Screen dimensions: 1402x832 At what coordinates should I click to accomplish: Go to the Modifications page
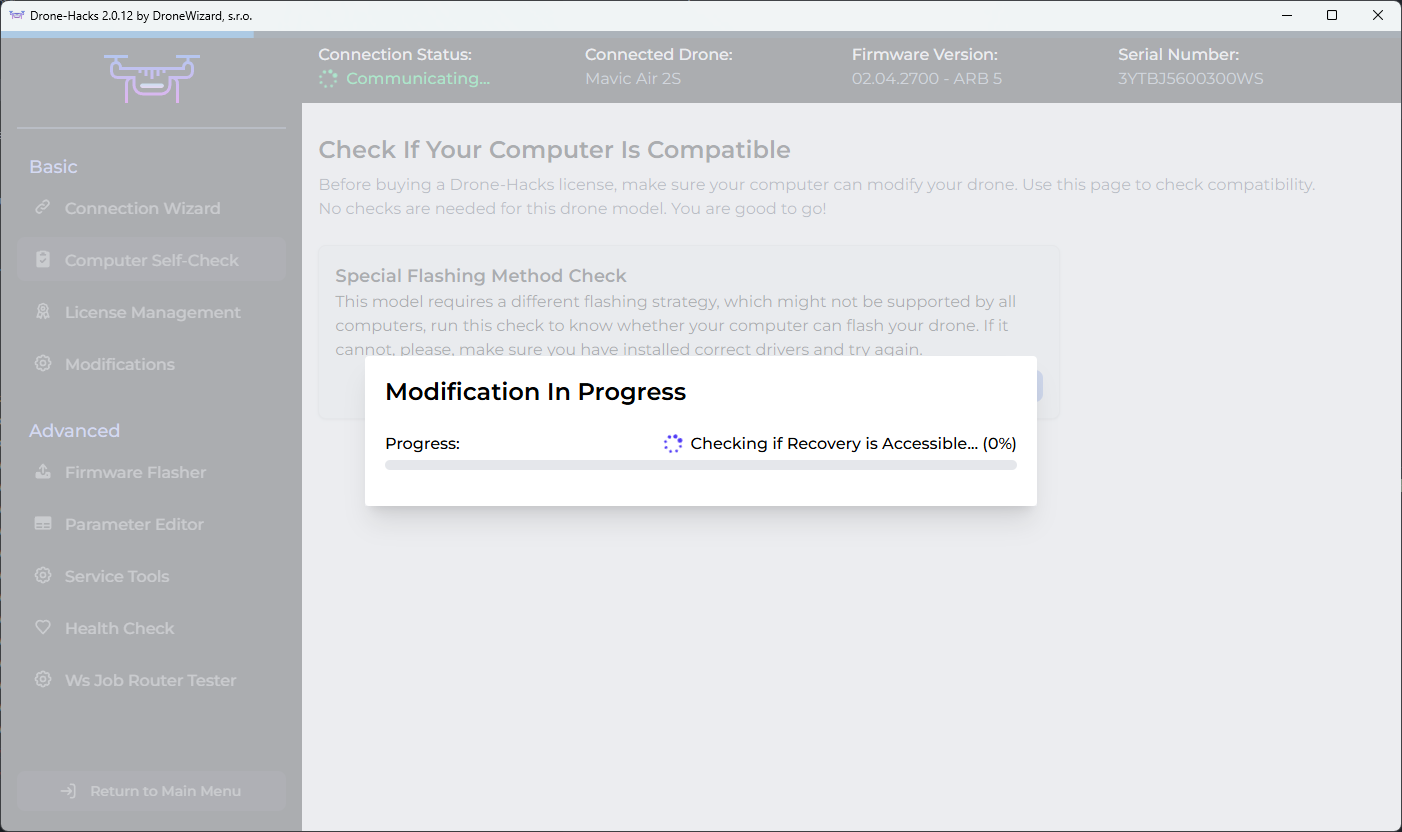[x=120, y=364]
